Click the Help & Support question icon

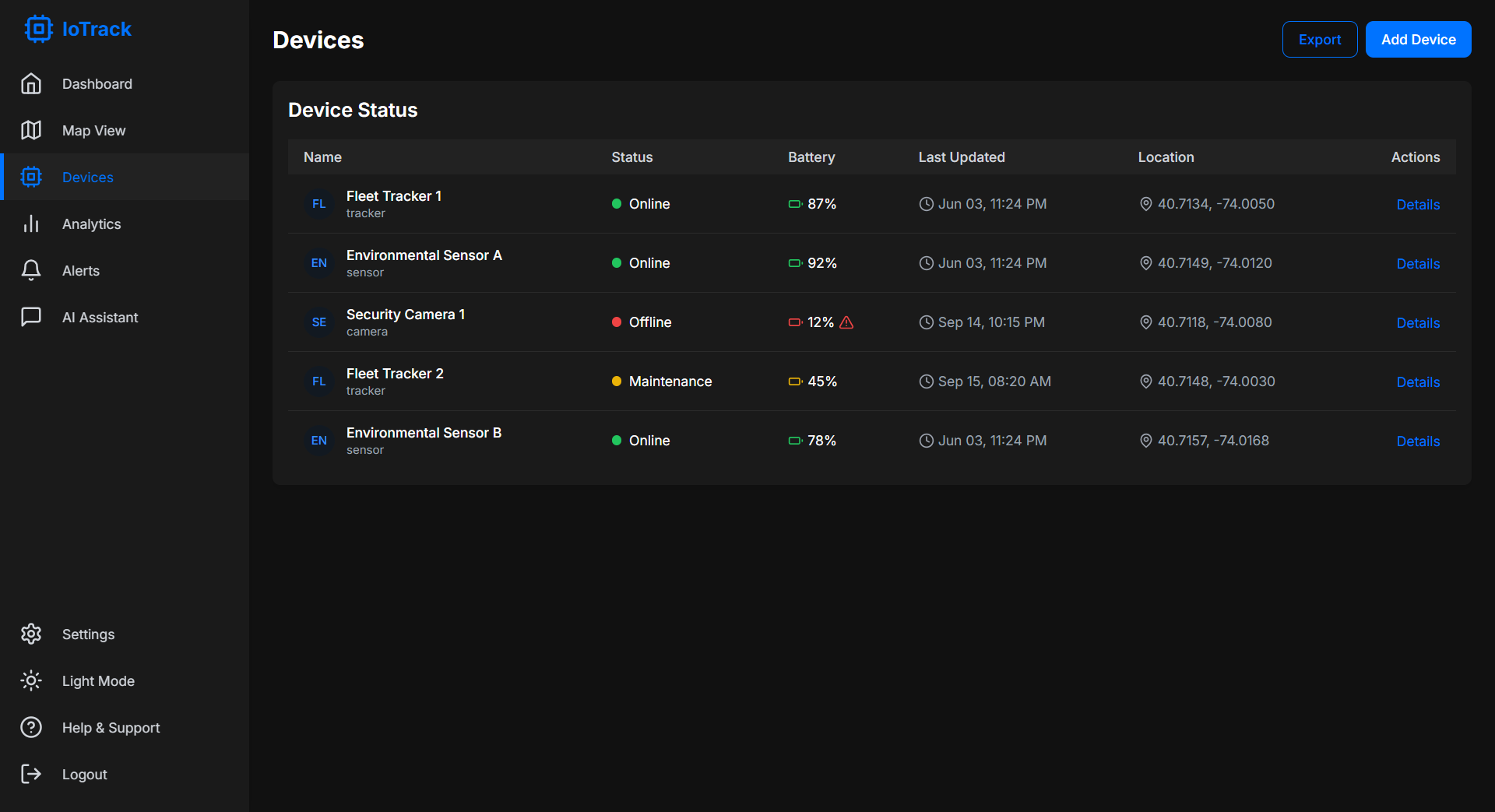click(x=31, y=727)
